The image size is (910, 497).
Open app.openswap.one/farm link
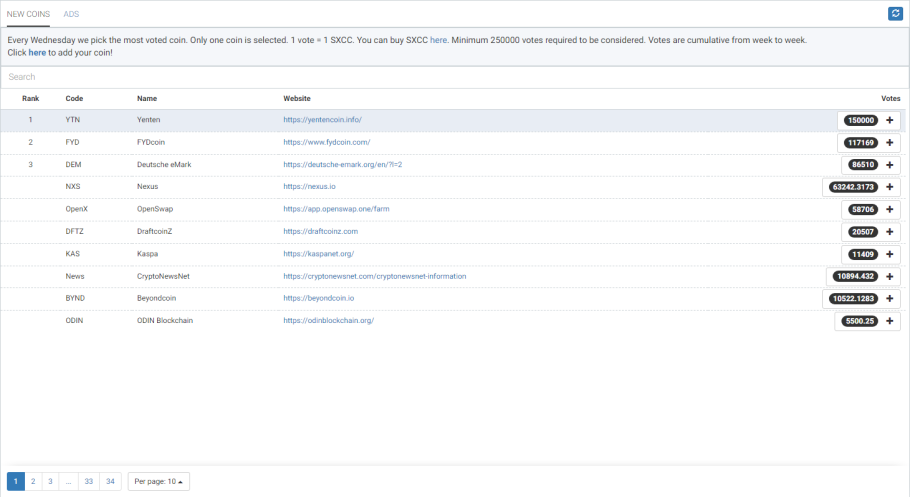[336, 209]
